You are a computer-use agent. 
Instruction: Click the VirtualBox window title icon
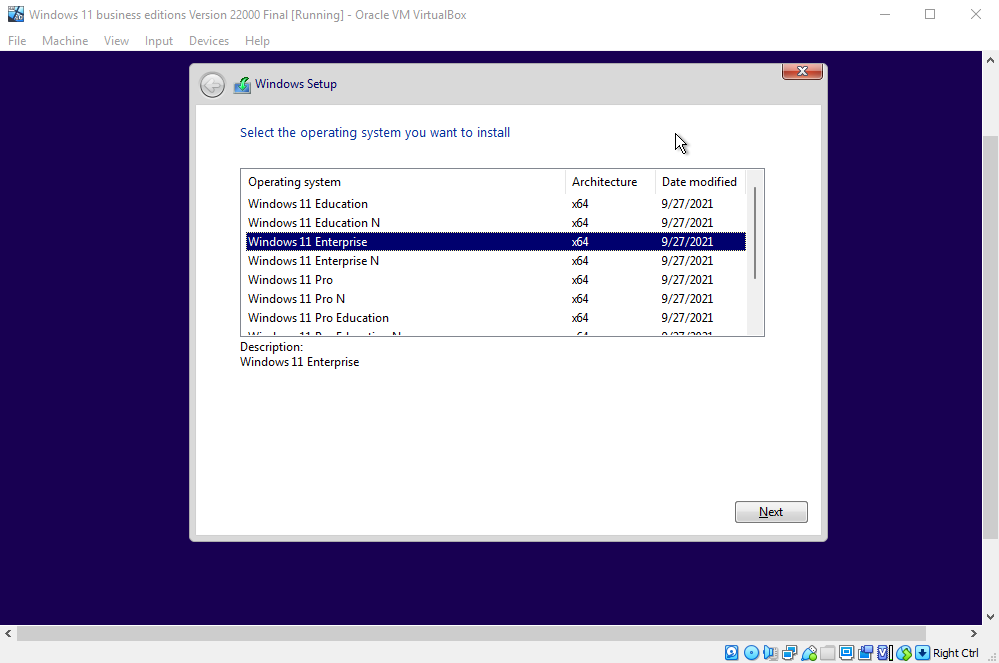(15, 14)
